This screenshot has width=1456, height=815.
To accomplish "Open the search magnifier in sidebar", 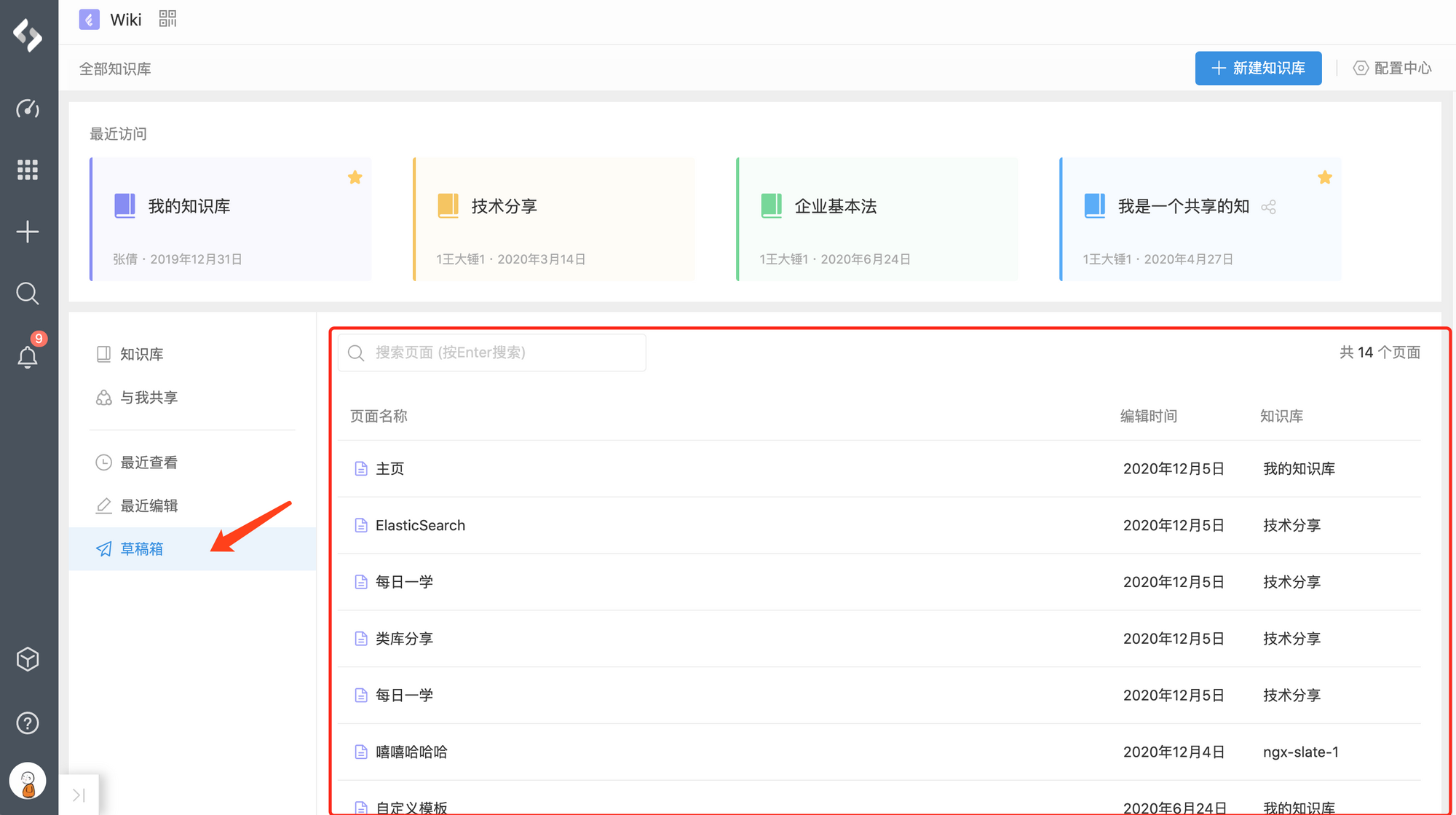I will point(28,294).
